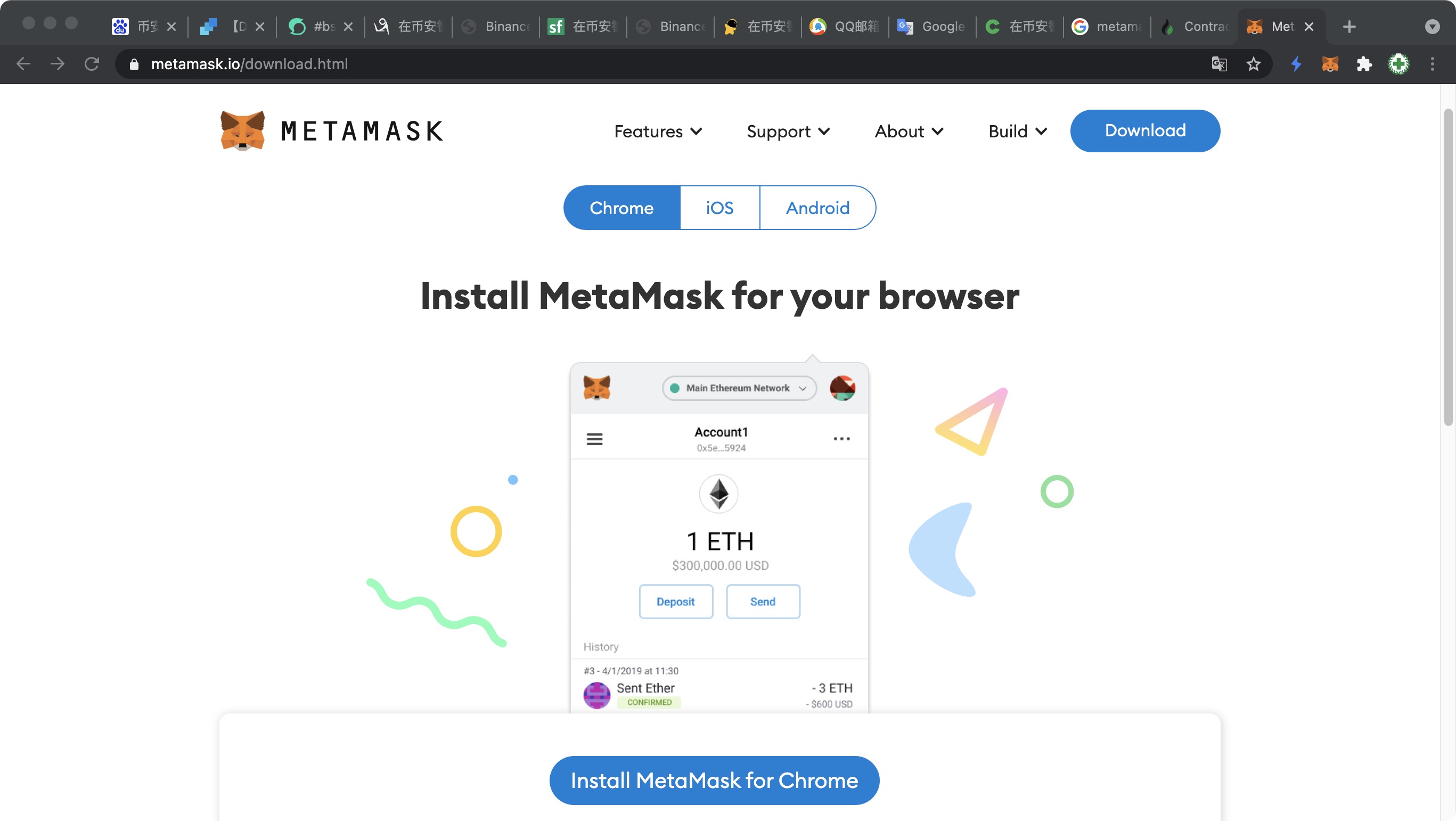The width and height of the screenshot is (1456, 821).
Task: Open the Google Translate icon in the address bar
Action: [x=1219, y=64]
